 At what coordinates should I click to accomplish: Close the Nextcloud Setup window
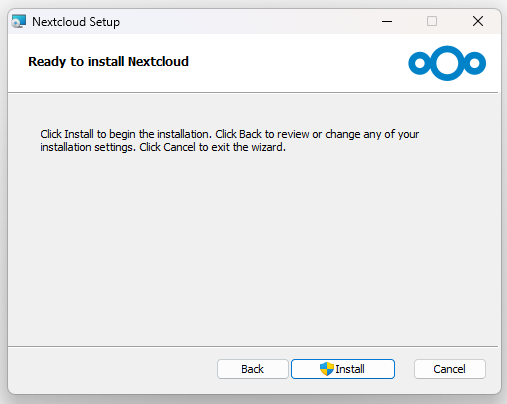(478, 21)
